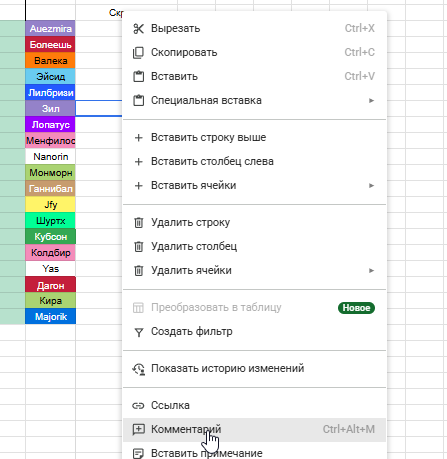Select the purple Зил cell
This screenshot has height=459, width=447.
pos(50,108)
